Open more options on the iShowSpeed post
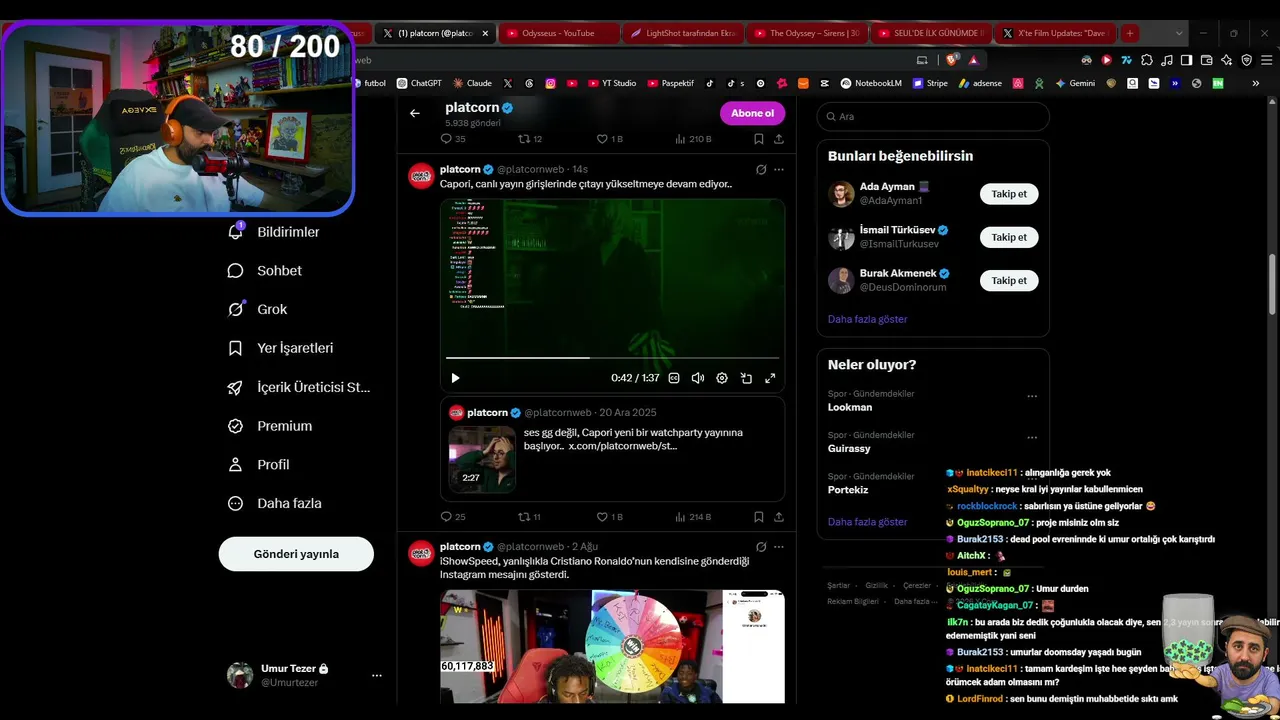1280x720 pixels. [779, 547]
